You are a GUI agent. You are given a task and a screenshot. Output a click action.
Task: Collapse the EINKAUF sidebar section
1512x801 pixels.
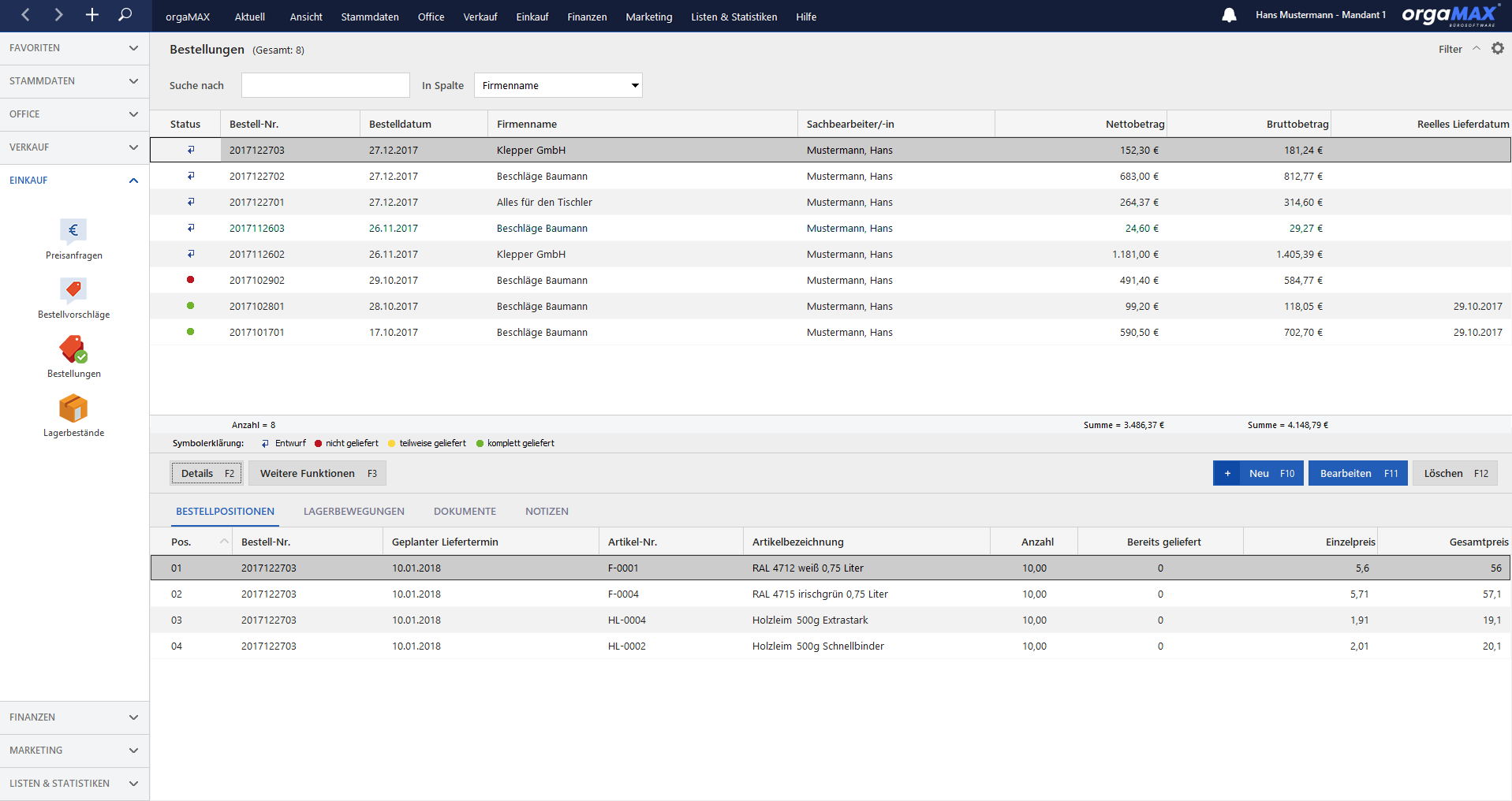coord(133,181)
